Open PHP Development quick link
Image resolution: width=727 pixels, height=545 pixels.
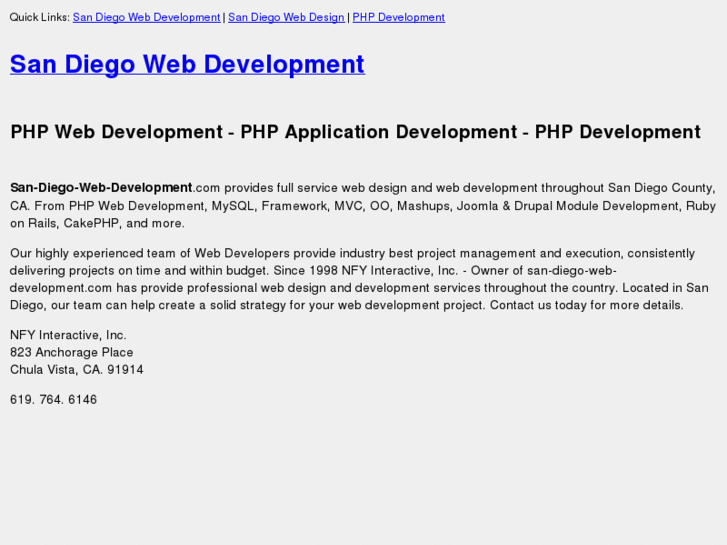(398, 17)
